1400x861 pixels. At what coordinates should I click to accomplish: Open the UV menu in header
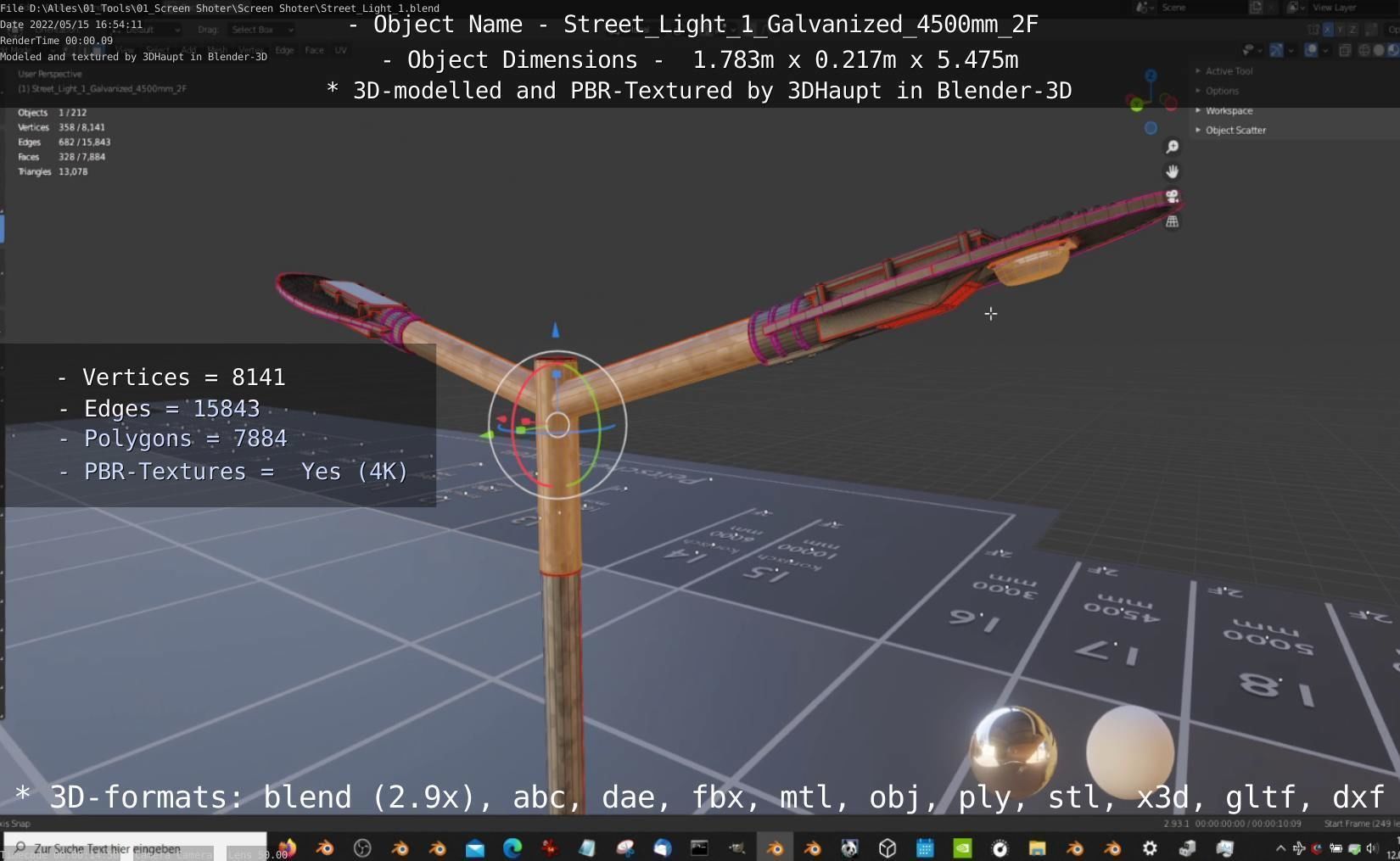tap(340, 50)
